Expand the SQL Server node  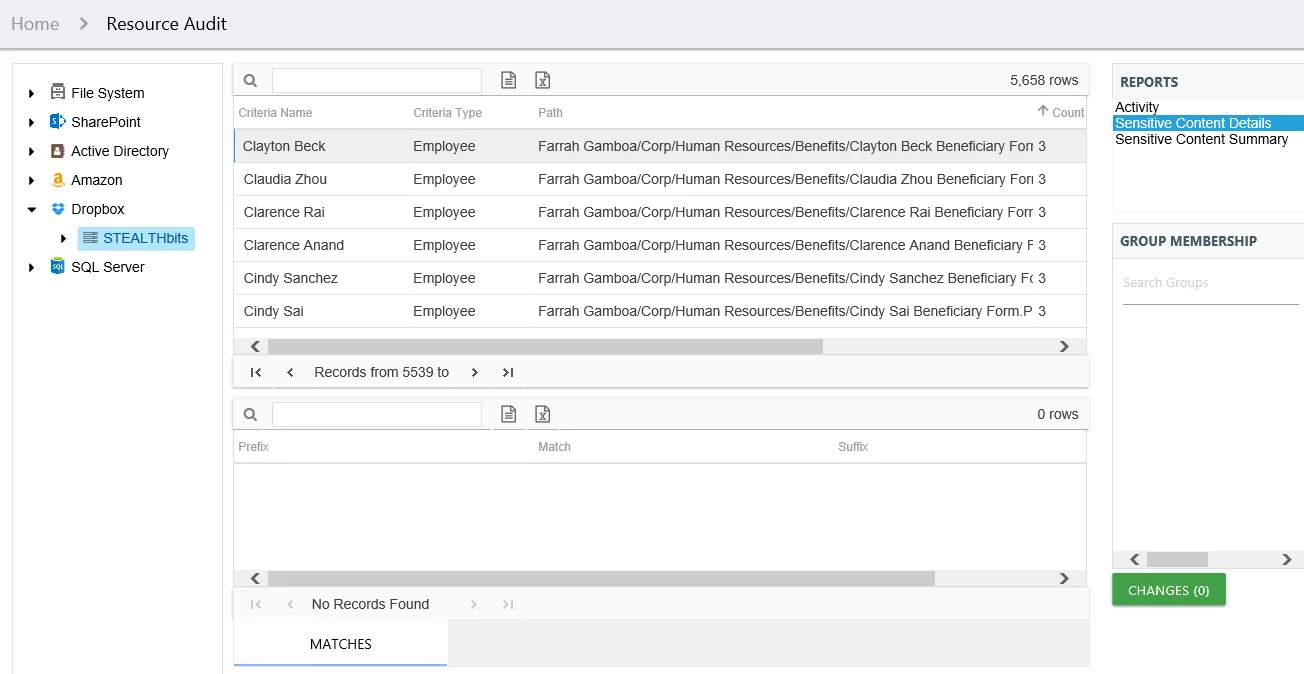point(31,267)
